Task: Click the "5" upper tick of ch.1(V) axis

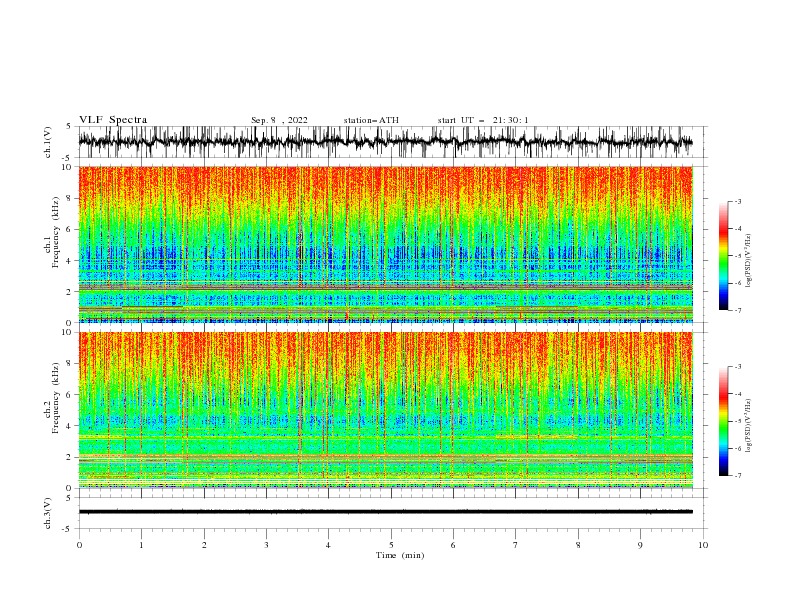Action: (69, 126)
